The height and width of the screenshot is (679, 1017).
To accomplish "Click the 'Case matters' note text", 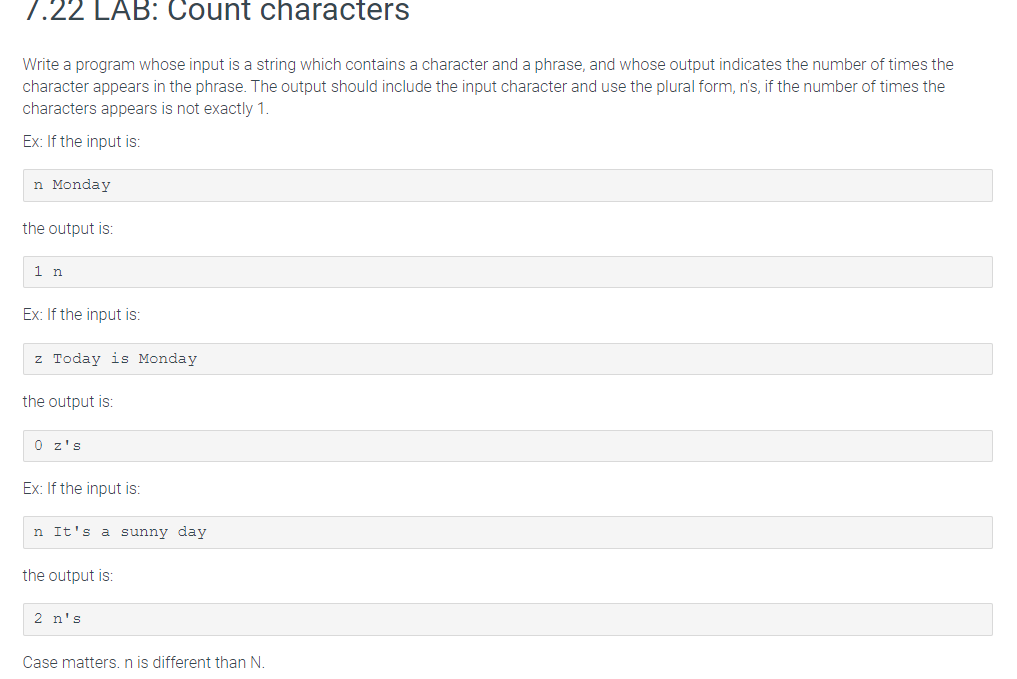I will [143, 662].
